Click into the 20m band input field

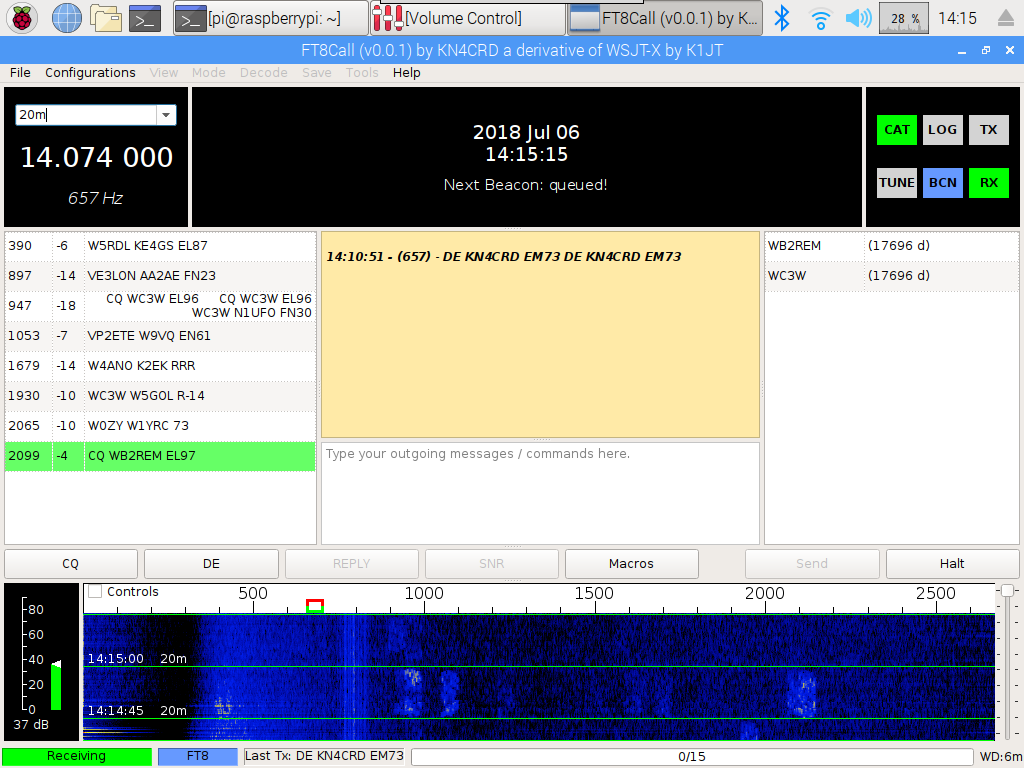86,115
